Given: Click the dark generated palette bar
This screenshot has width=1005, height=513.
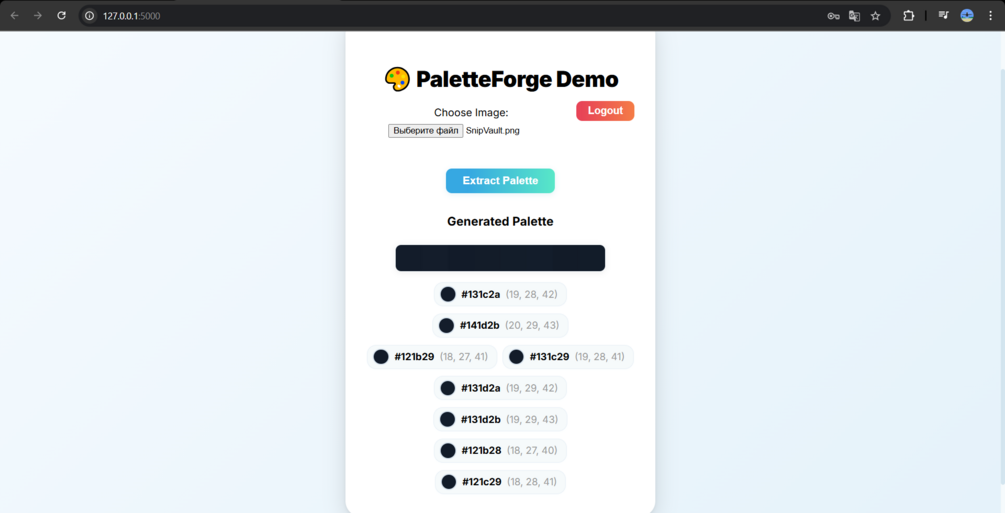Looking at the screenshot, I should point(500,258).
